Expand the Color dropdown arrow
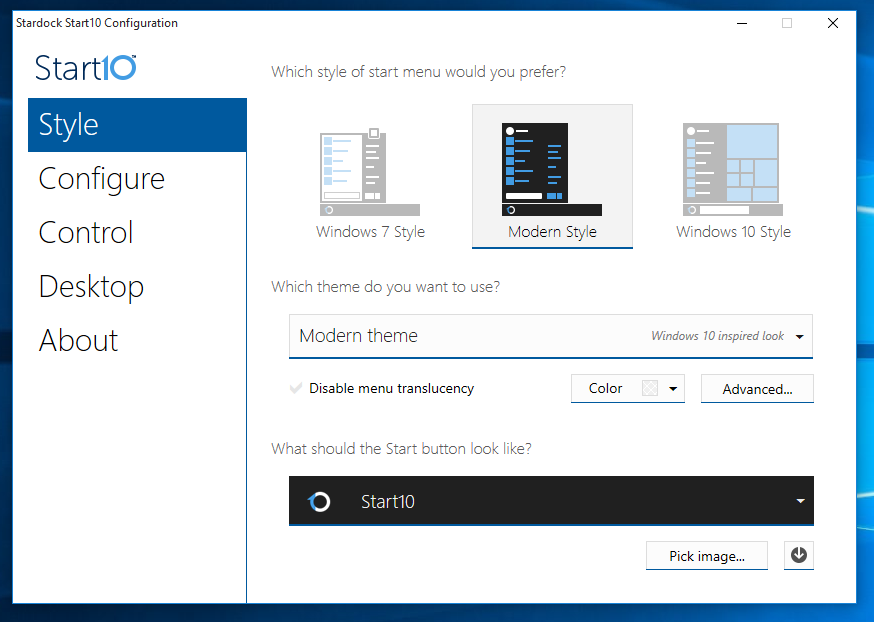Screen dimensions: 874x622 pos(673,388)
